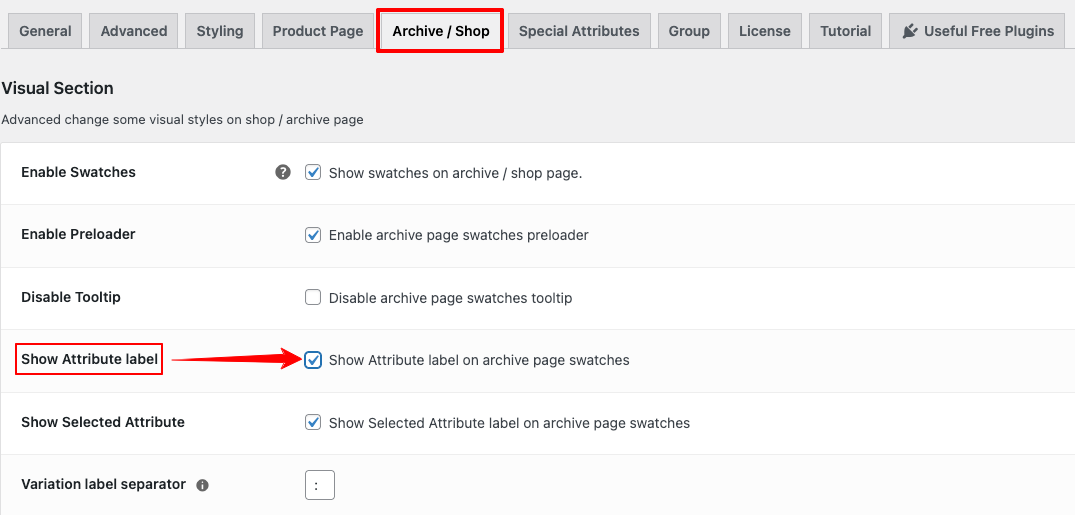Switch to the Group tab
This screenshot has width=1075, height=515.
click(689, 31)
